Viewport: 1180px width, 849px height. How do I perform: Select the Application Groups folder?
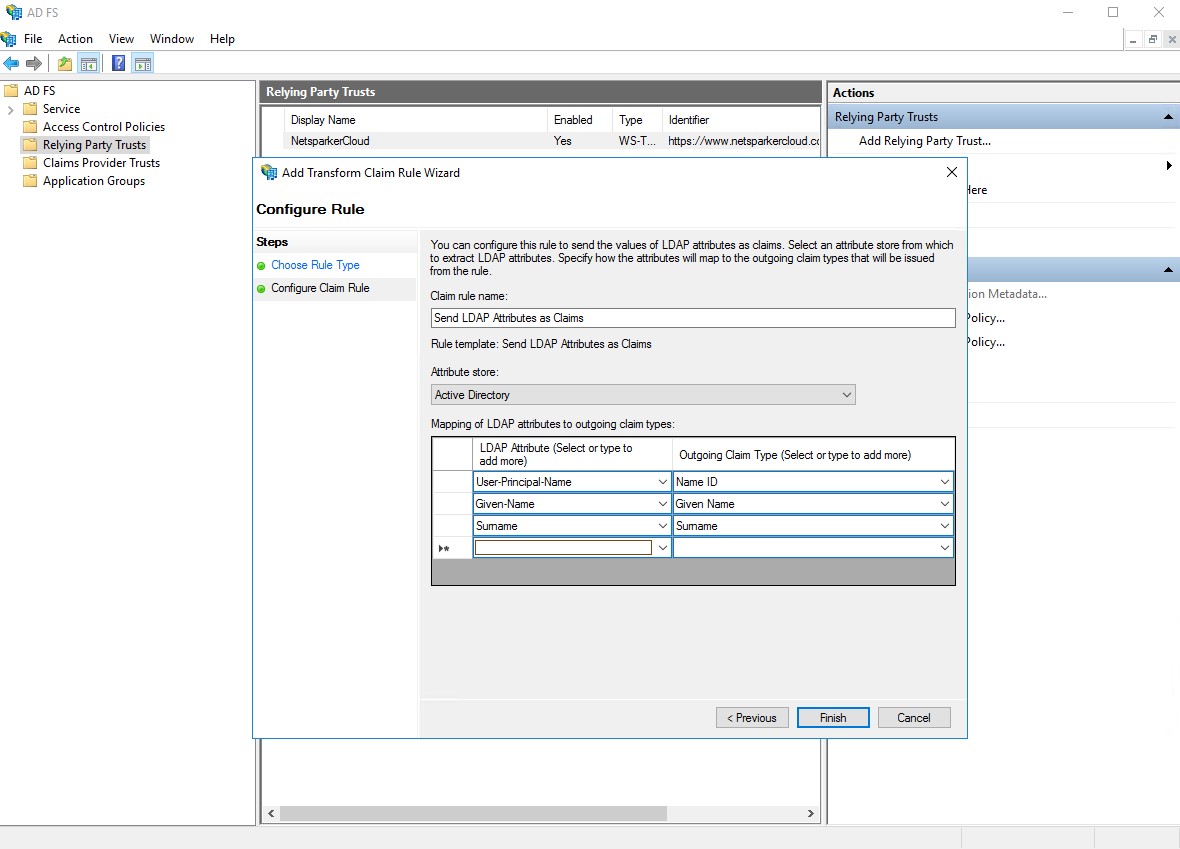(93, 181)
